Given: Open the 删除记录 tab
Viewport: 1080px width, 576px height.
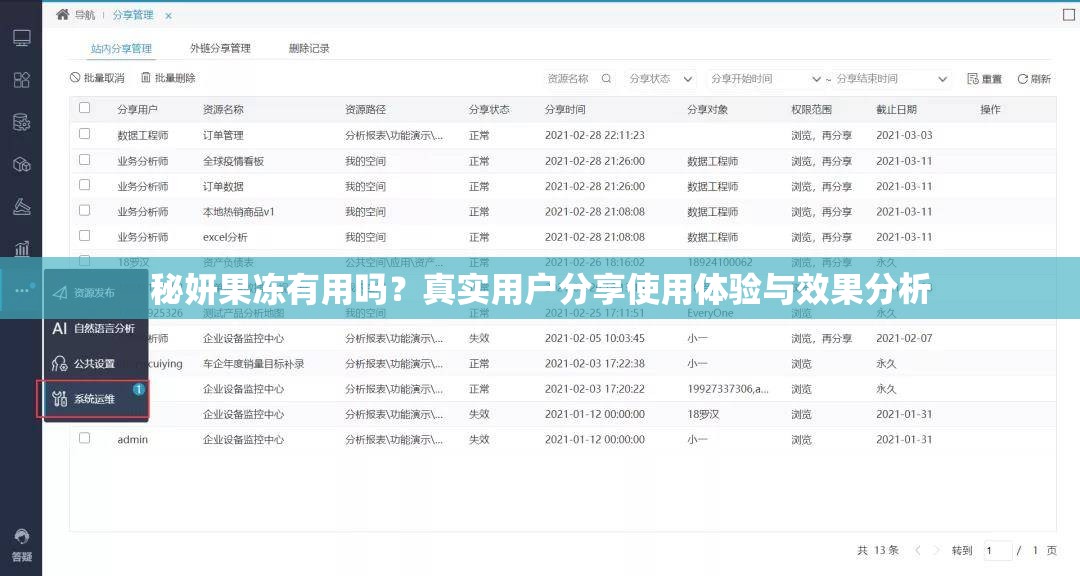Looking at the screenshot, I should click(x=307, y=47).
